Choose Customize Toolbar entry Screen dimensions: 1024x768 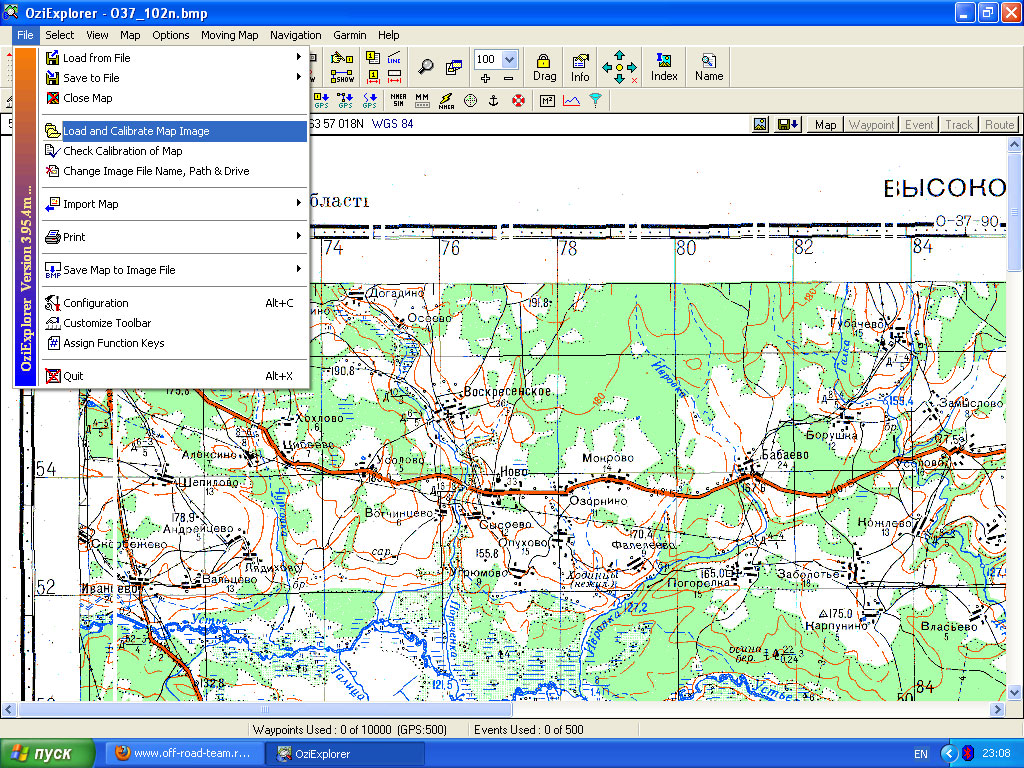(174, 323)
